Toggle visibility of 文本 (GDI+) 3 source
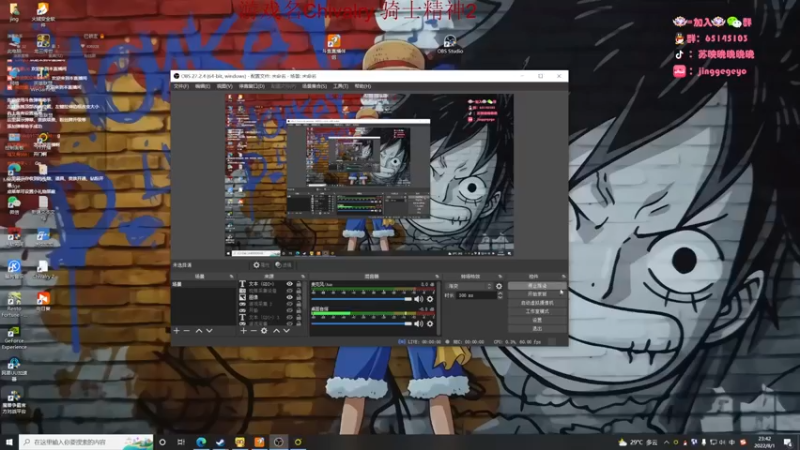800x450 pixels. (289, 317)
